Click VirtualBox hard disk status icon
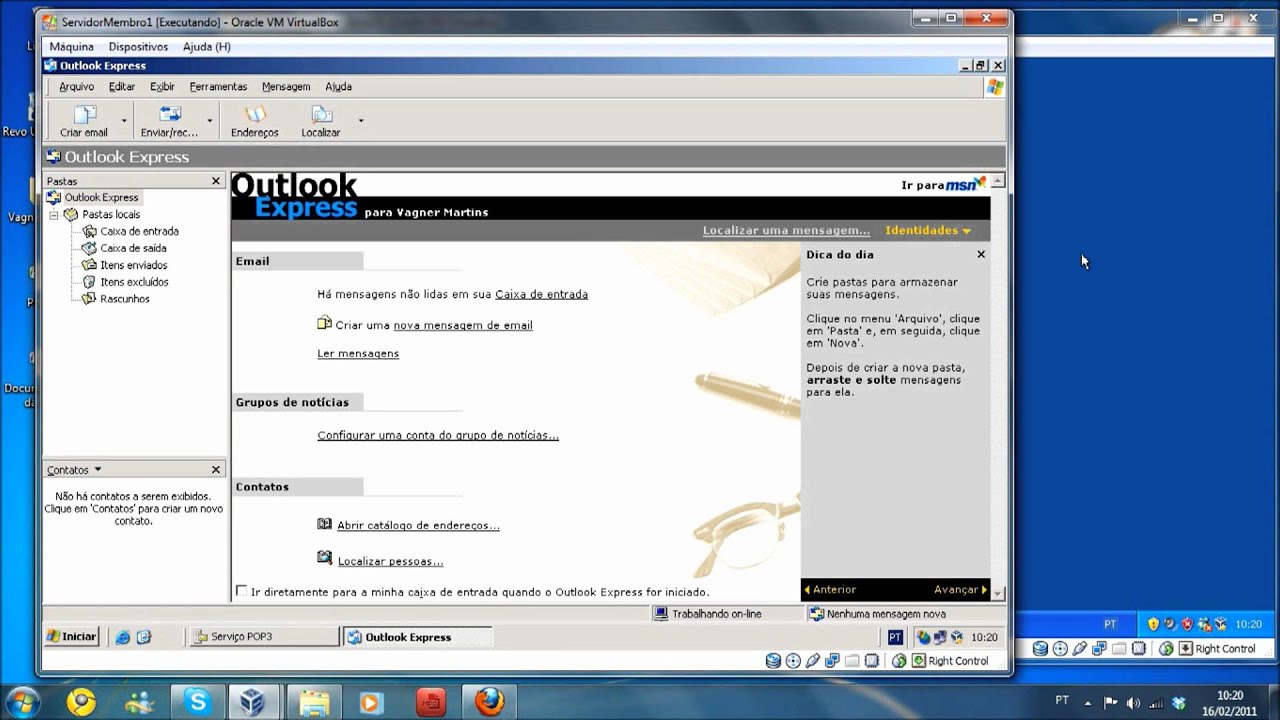1280x720 pixels. tap(773, 661)
